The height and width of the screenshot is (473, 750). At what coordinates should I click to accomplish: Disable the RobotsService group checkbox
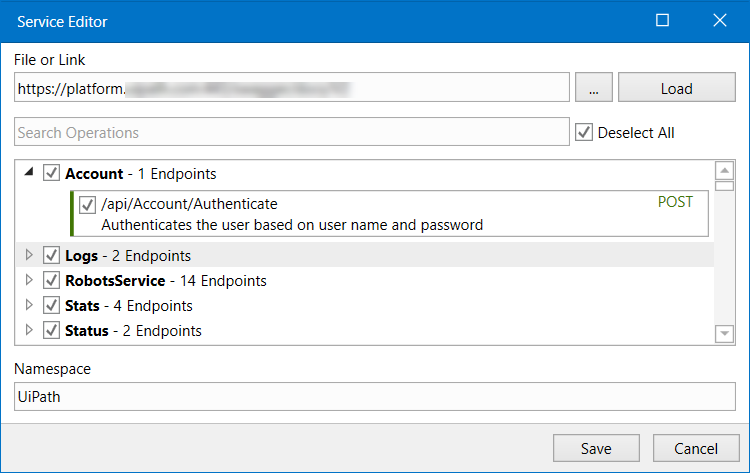52,280
